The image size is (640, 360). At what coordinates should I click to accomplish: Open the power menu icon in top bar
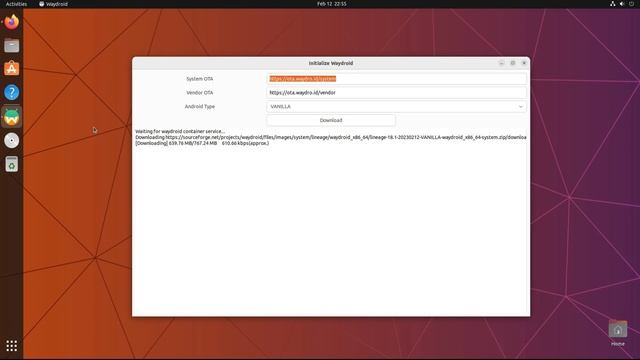[x=631, y=4]
